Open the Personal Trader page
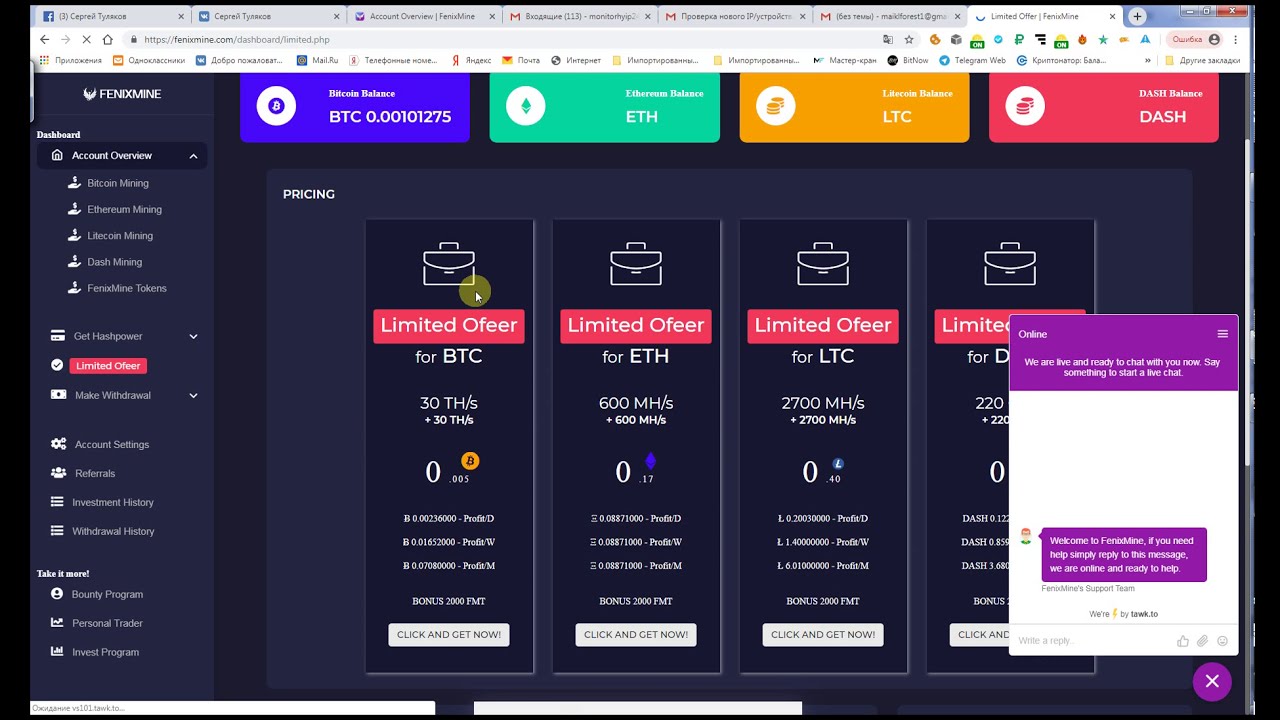Viewport: 1280px width, 720px height. (107, 623)
